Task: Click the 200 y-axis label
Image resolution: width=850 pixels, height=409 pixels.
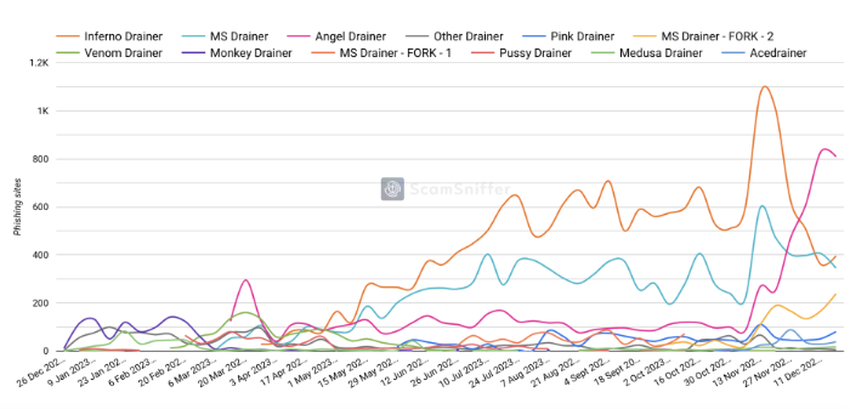Action: (x=41, y=303)
